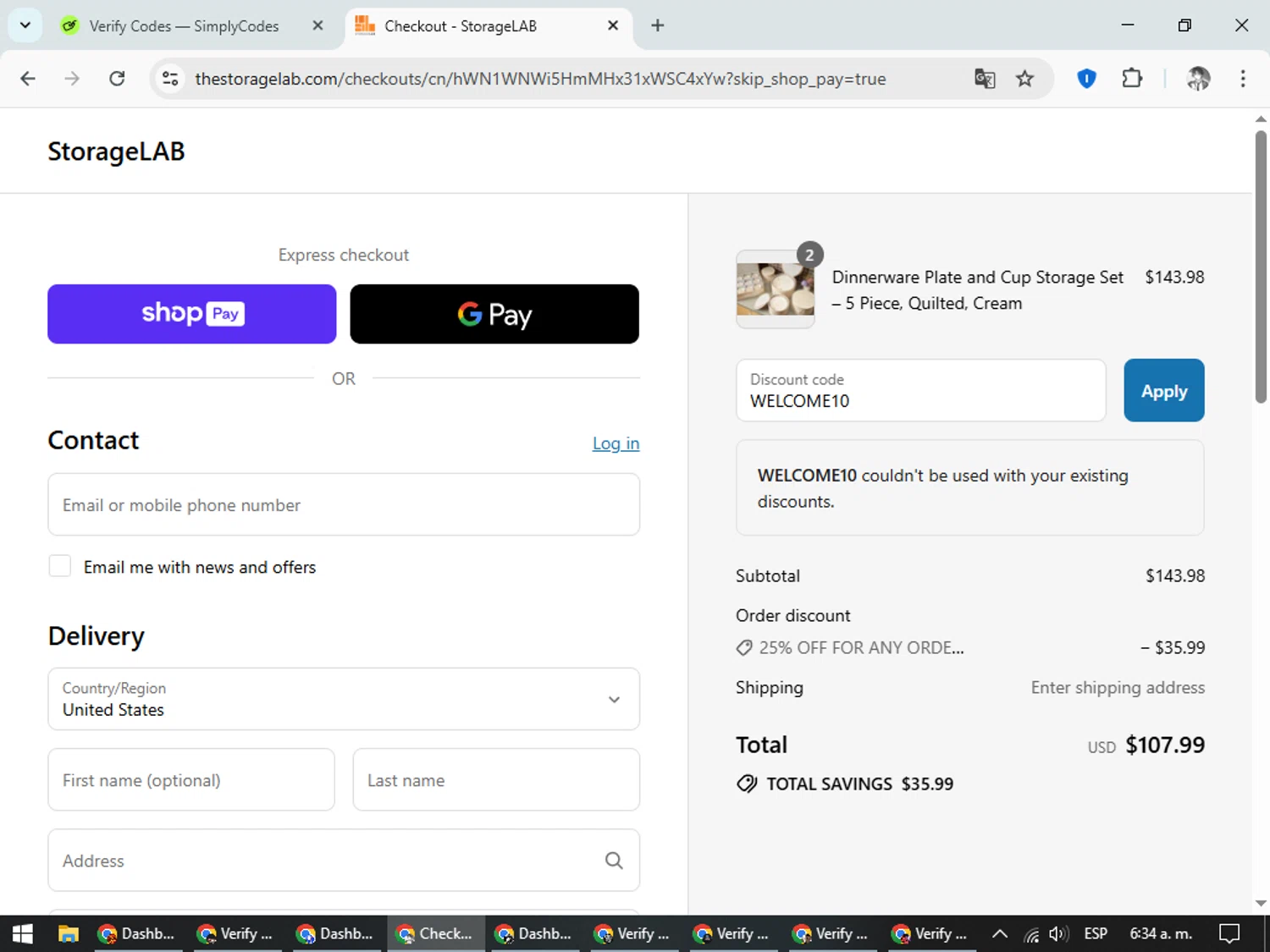
Task: Click the 25% OFF discount tag icon
Action: (x=744, y=648)
